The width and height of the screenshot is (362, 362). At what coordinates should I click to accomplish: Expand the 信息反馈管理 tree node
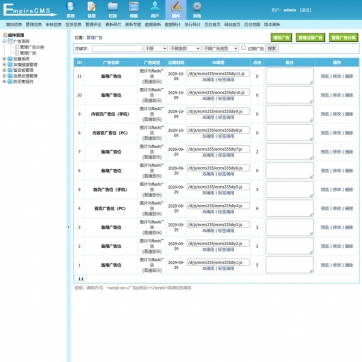[4, 76]
